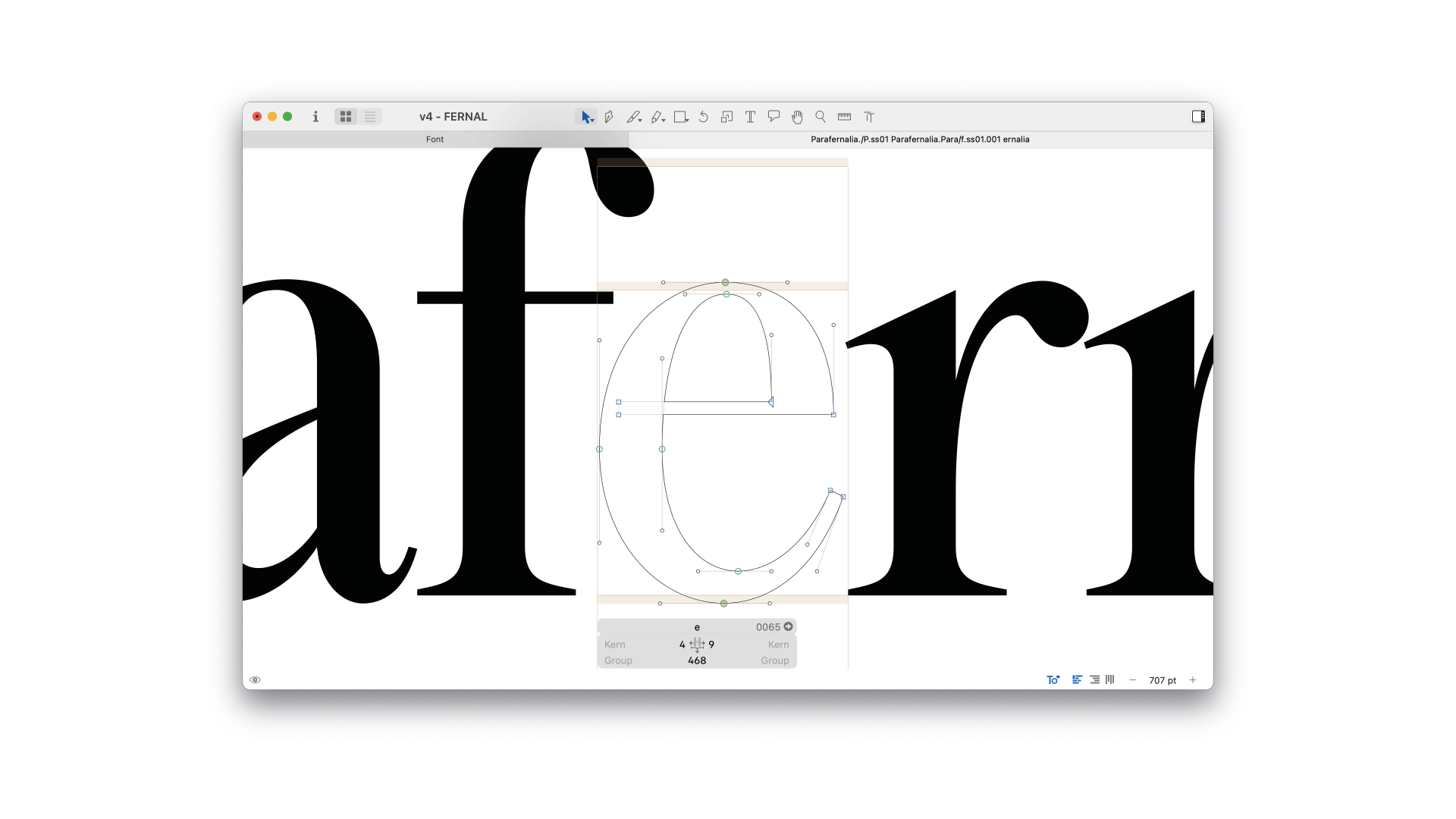Increase zoom with the plus button
The image size is (1456, 819).
tap(1193, 680)
